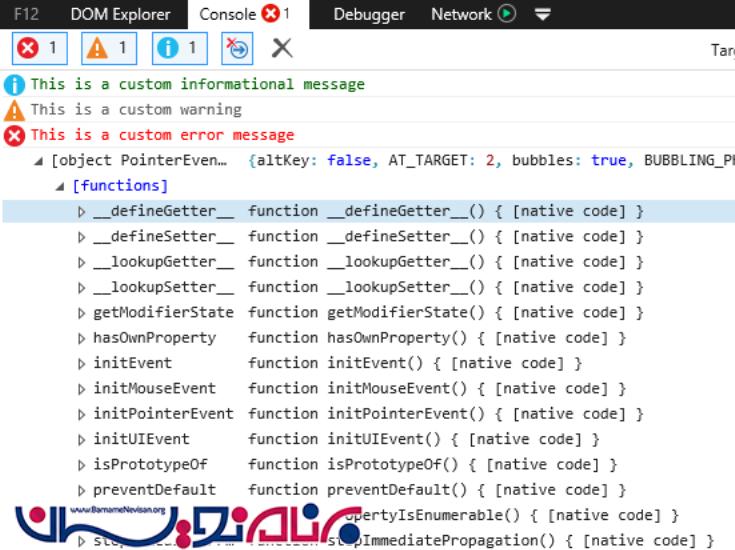Toggle the warnings filter button
The image size is (735, 550).
110,48
